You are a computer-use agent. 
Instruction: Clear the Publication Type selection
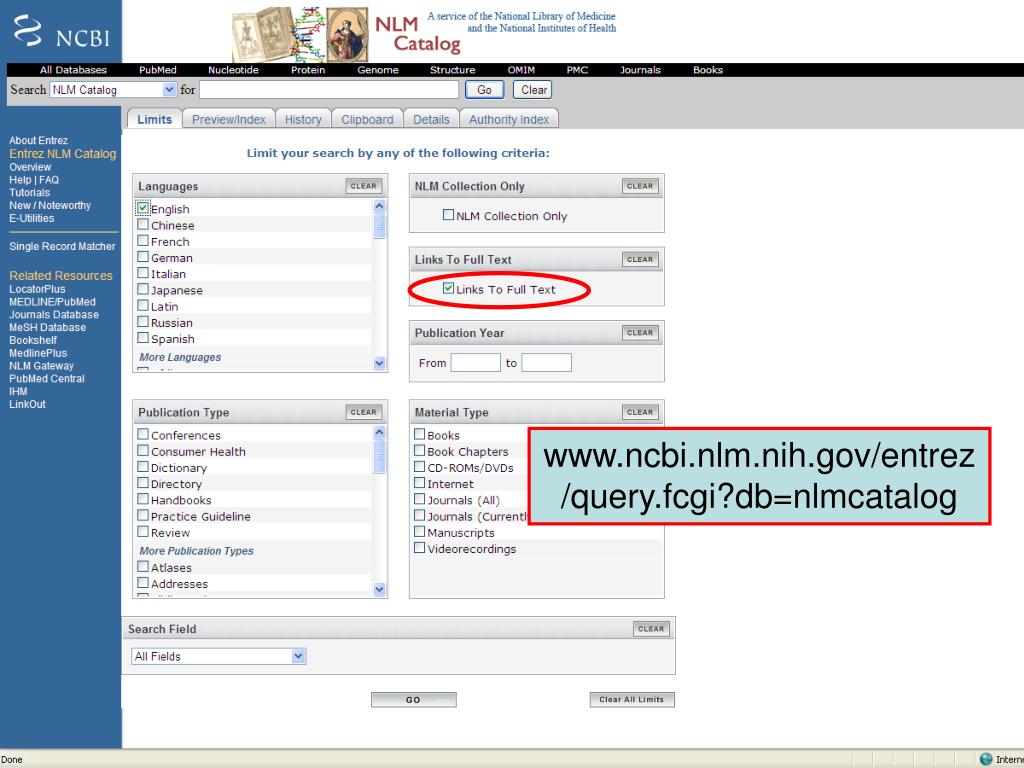pos(364,411)
